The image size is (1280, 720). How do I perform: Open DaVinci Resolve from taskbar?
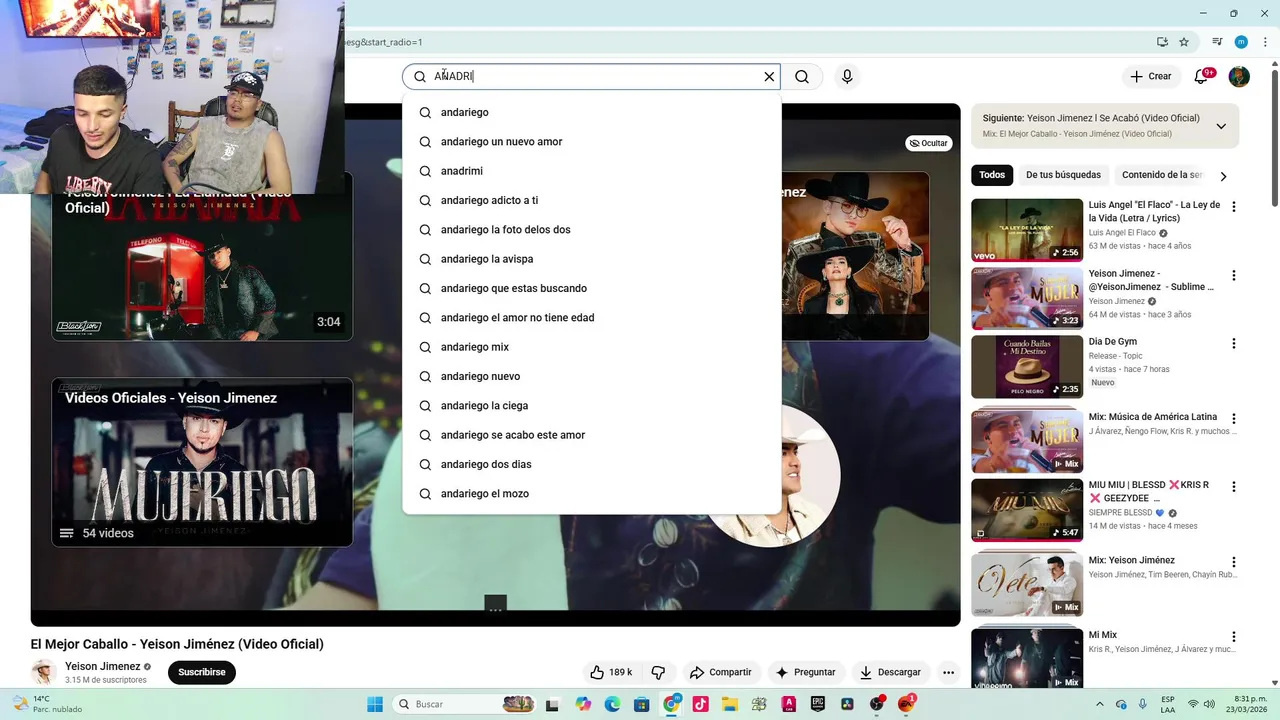coord(847,704)
